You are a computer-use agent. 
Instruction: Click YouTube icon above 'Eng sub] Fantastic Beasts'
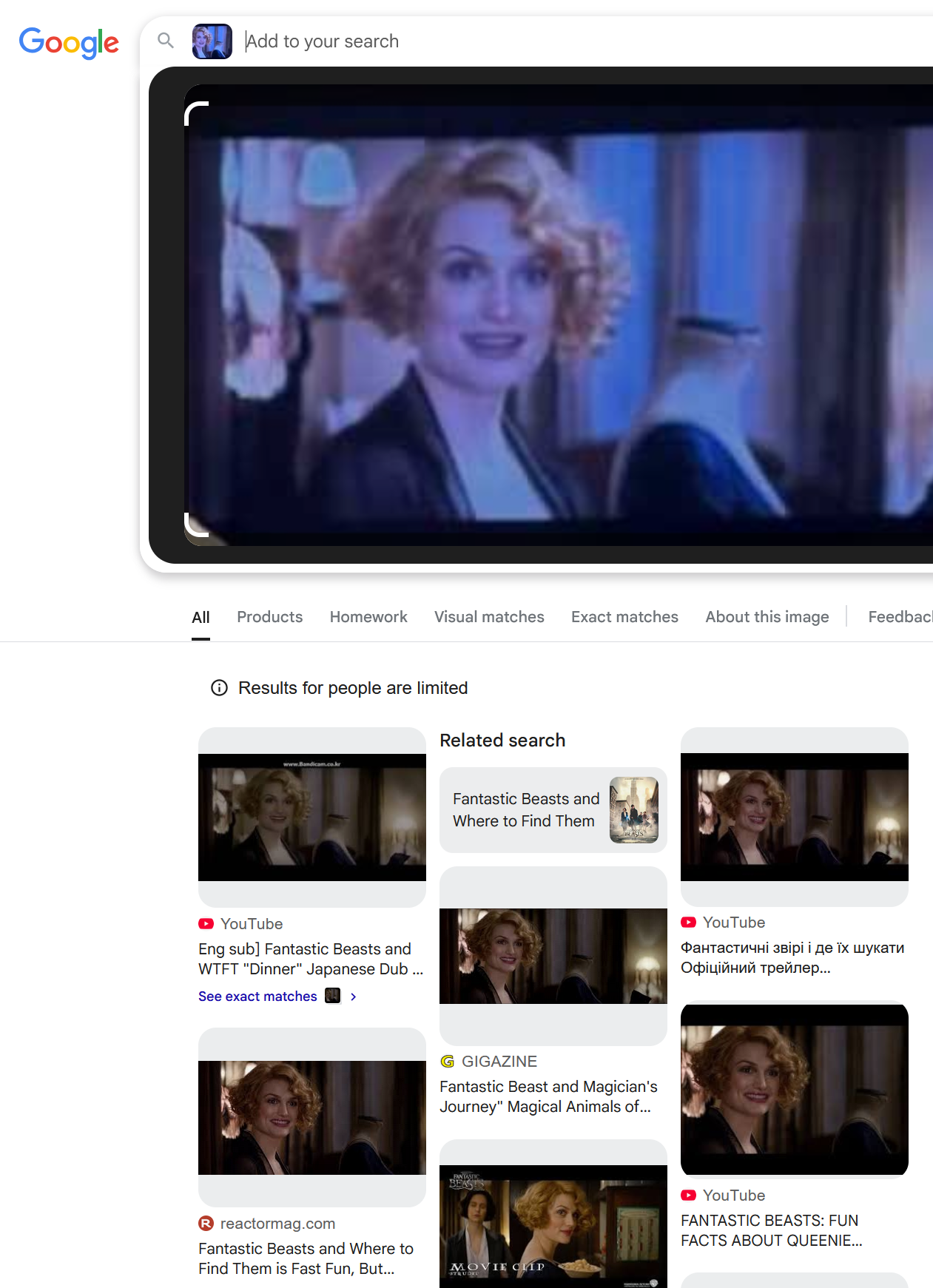point(206,924)
